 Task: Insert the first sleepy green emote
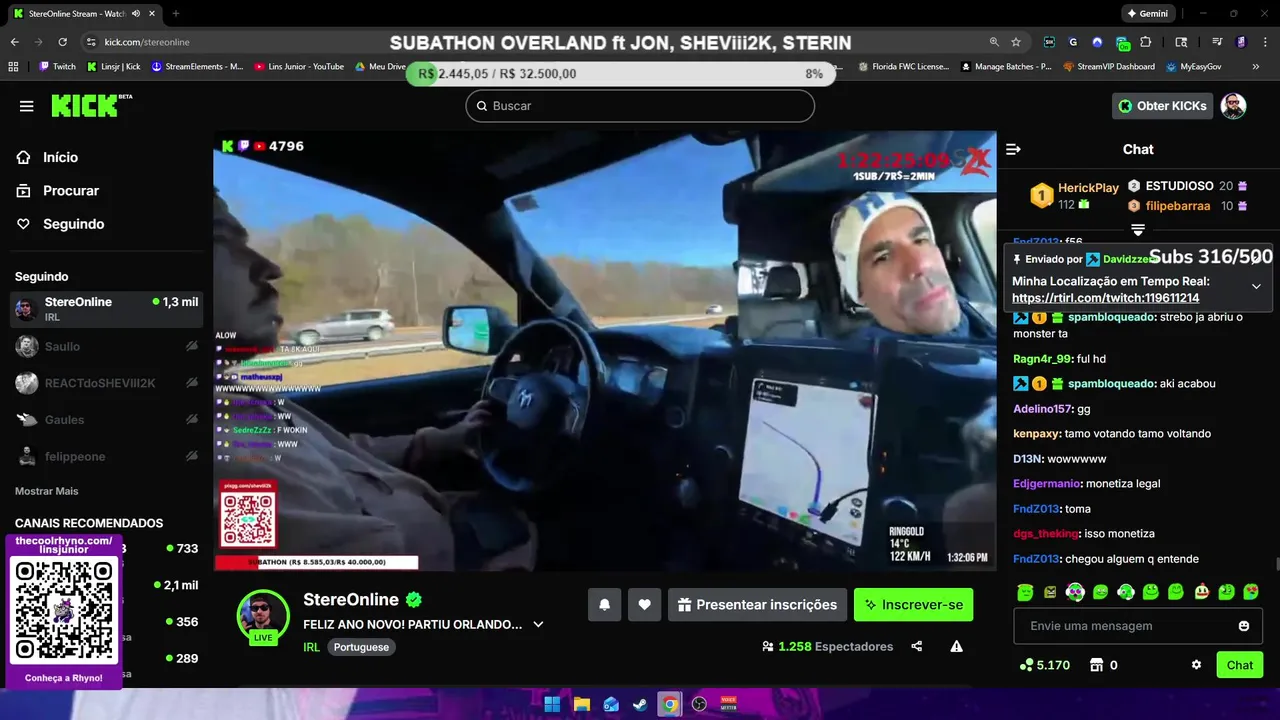(1025, 592)
